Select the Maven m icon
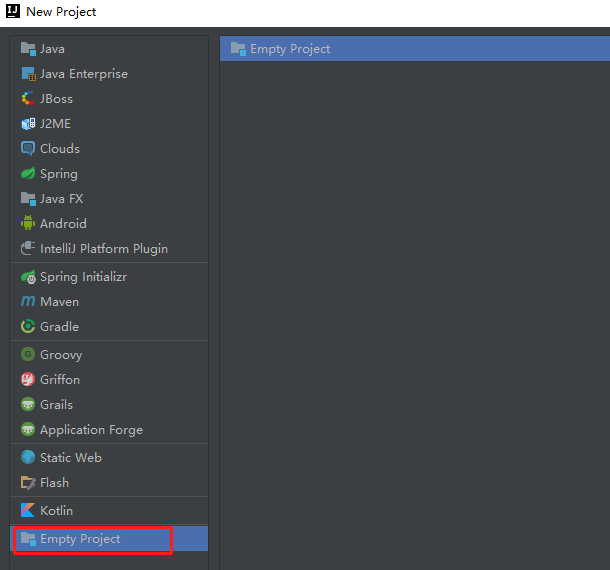Viewport: 610px width, 570px height. point(28,301)
